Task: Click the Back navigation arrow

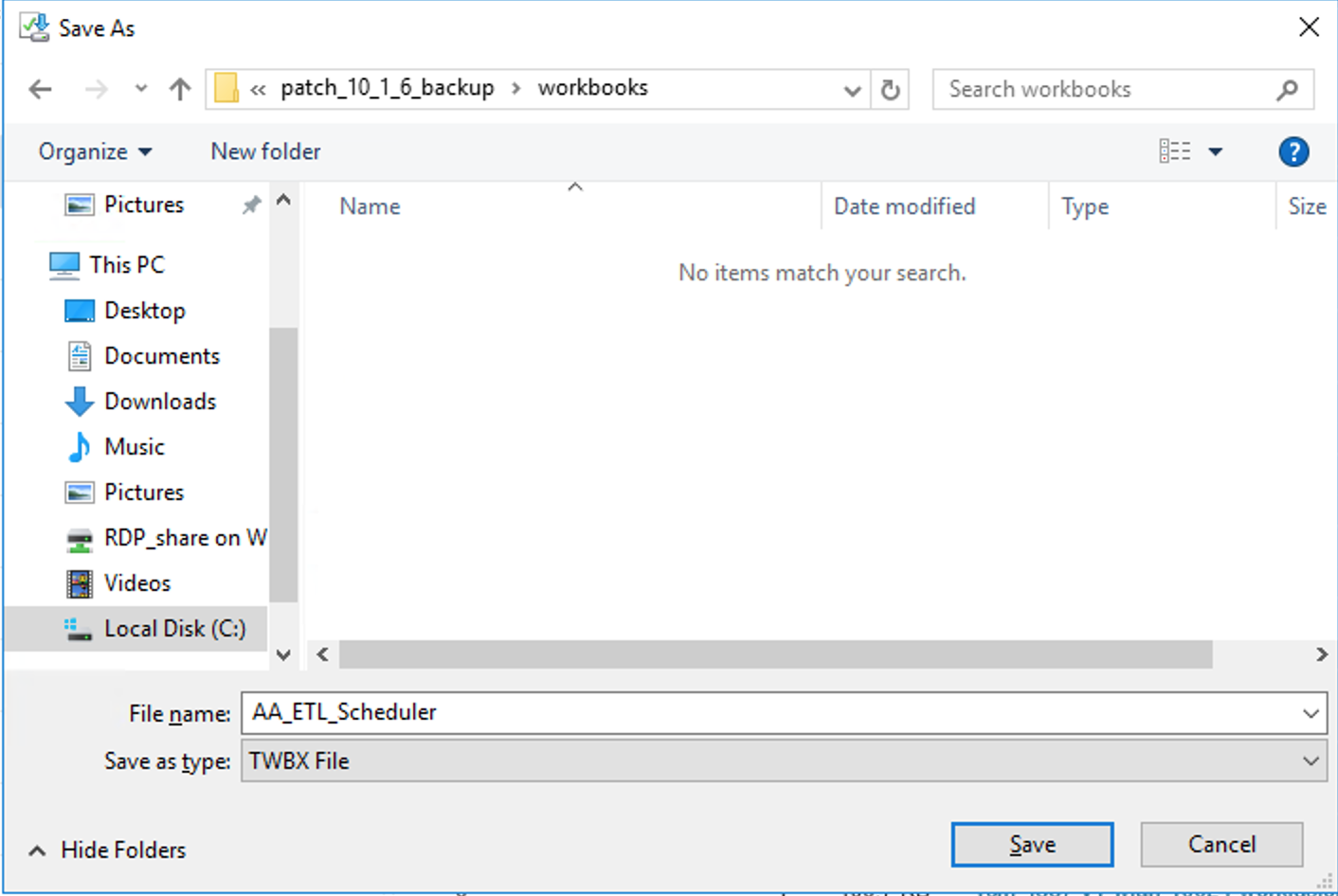Action: (x=40, y=89)
